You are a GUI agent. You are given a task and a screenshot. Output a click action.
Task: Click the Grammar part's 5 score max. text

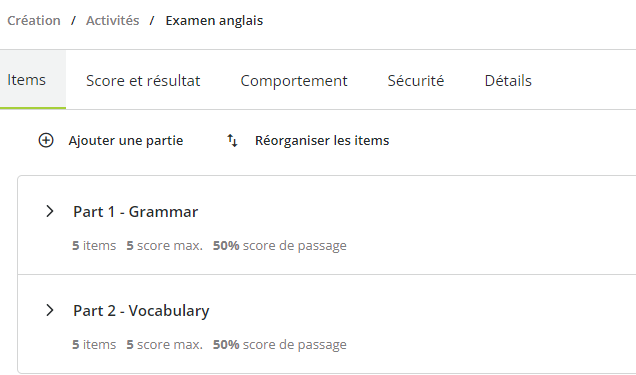[x=164, y=245]
